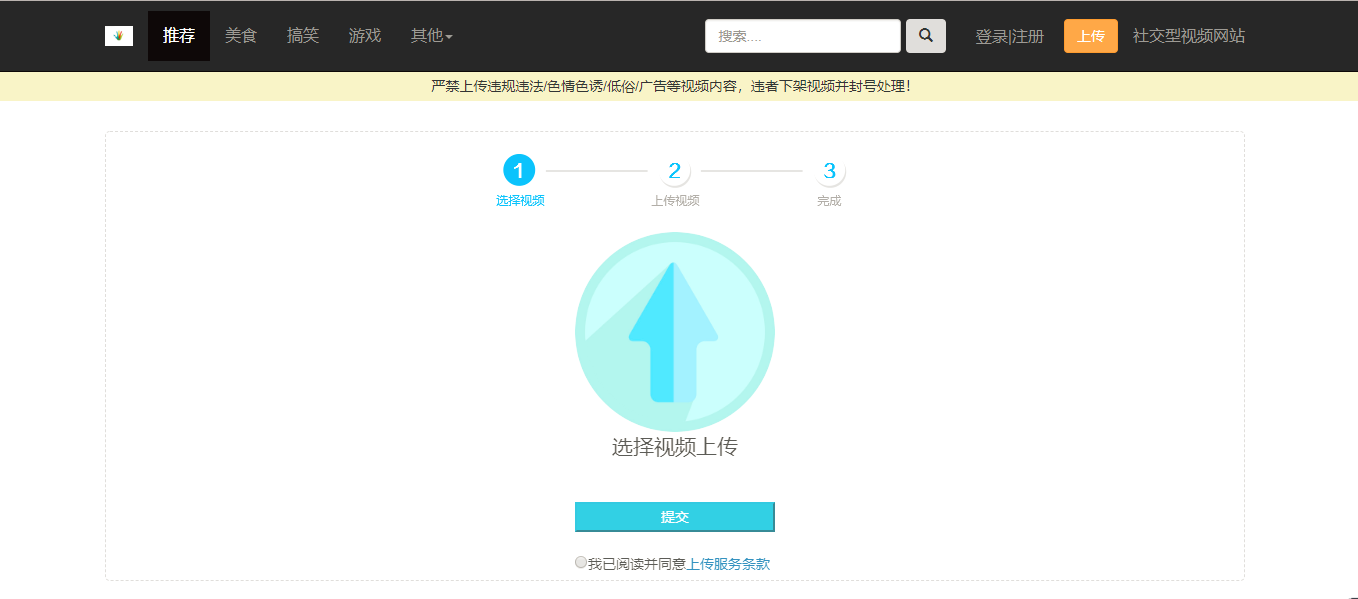Click the 提交 submit button
1358x599 pixels.
tap(675, 517)
